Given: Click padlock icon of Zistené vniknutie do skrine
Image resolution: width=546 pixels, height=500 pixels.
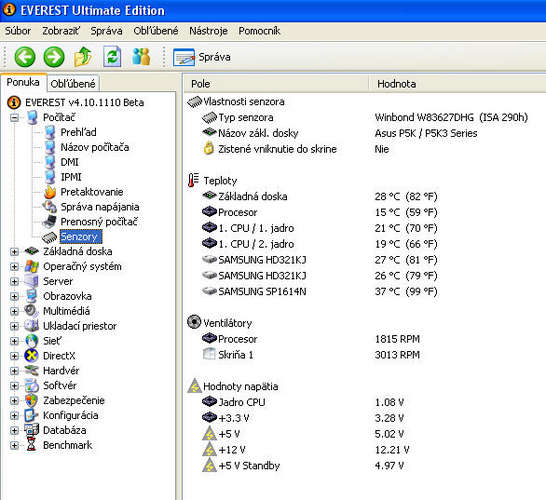Looking at the screenshot, I should [x=209, y=148].
